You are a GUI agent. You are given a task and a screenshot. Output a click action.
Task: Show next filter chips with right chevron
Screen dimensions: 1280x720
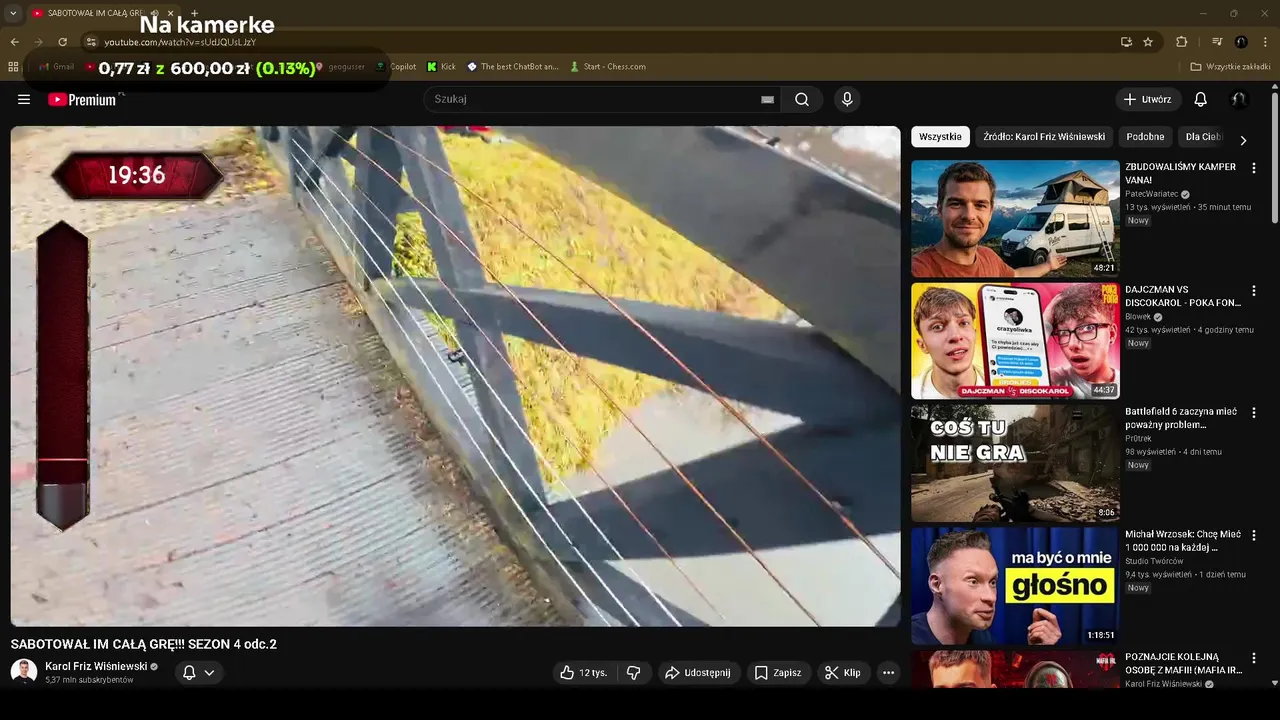[1243, 141]
